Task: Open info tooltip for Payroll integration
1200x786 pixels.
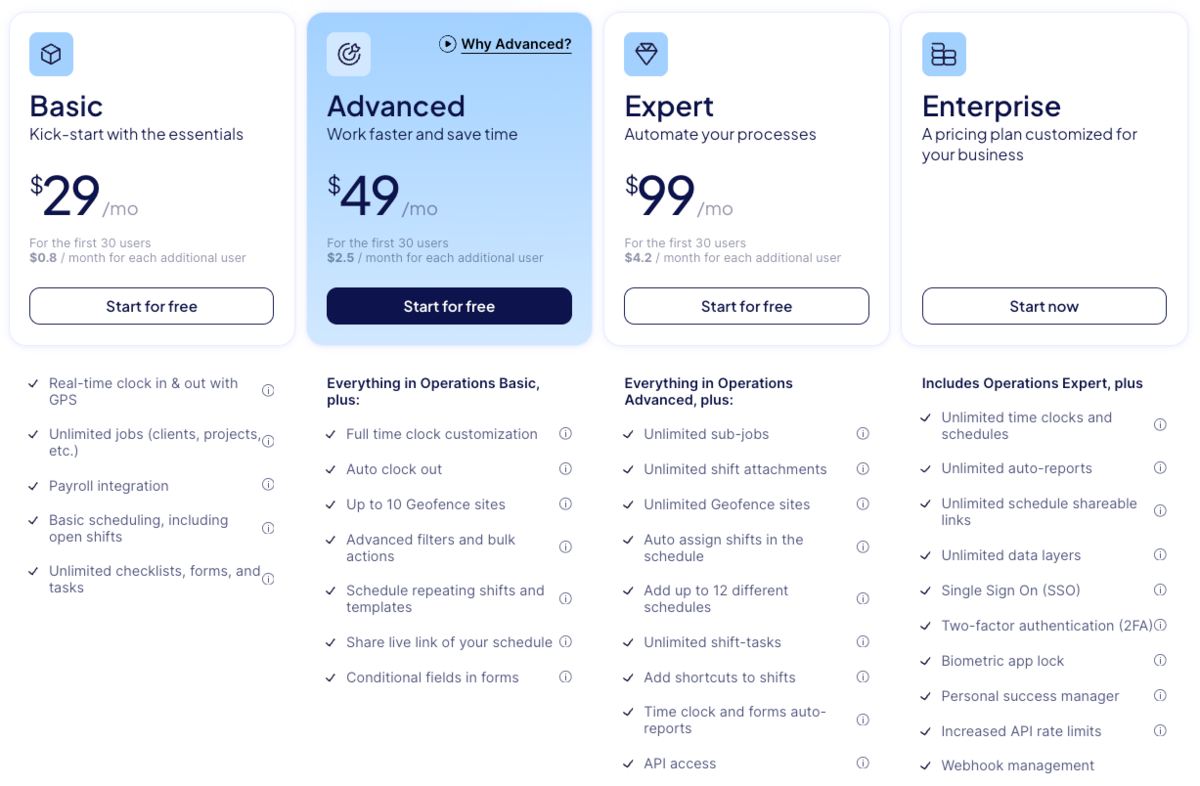Action: 268,485
